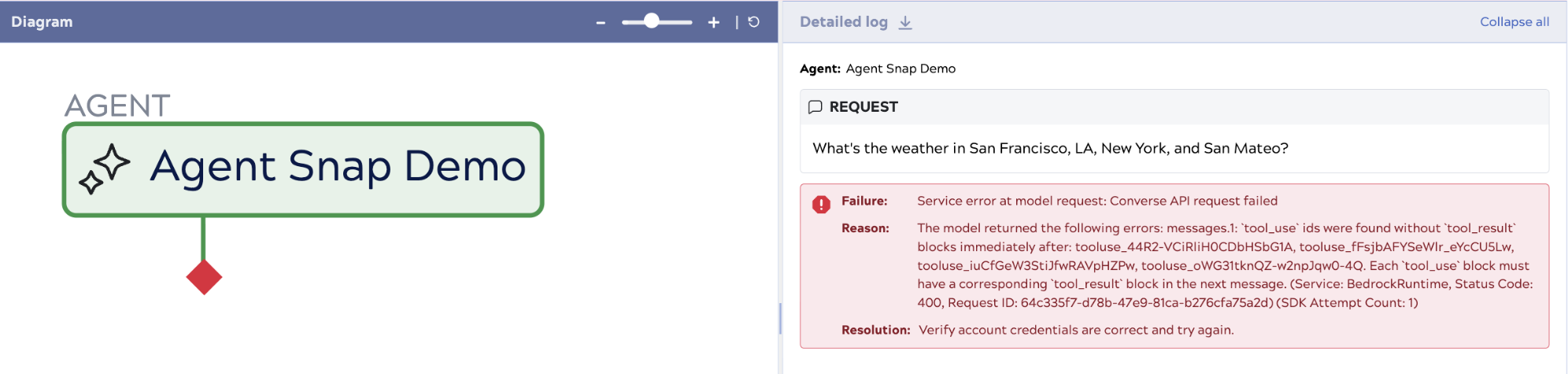
Task: Click the panel divider resize handle
Action: pyautogui.click(x=780, y=318)
